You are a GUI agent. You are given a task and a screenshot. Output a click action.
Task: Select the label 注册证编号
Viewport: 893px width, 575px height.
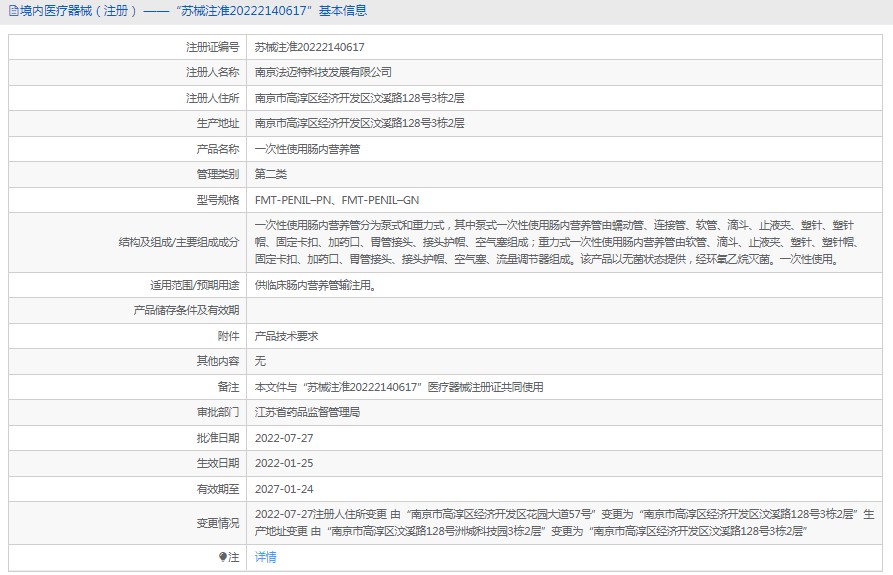(x=212, y=47)
